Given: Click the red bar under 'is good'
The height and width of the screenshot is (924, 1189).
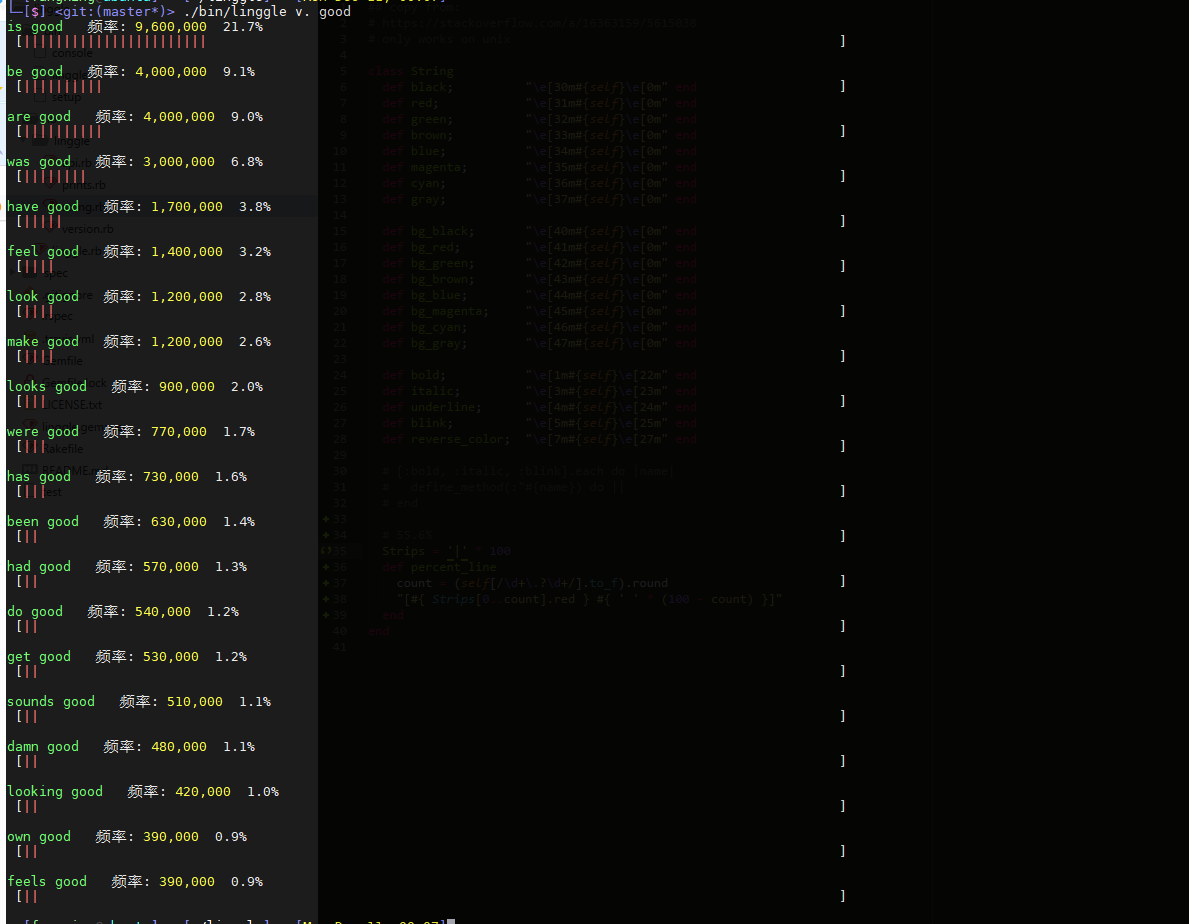Looking at the screenshot, I should [115, 42].
